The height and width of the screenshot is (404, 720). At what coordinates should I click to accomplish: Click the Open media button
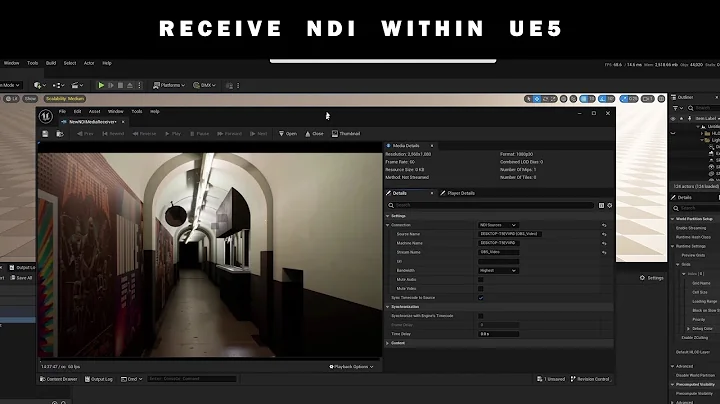point(288,134)
